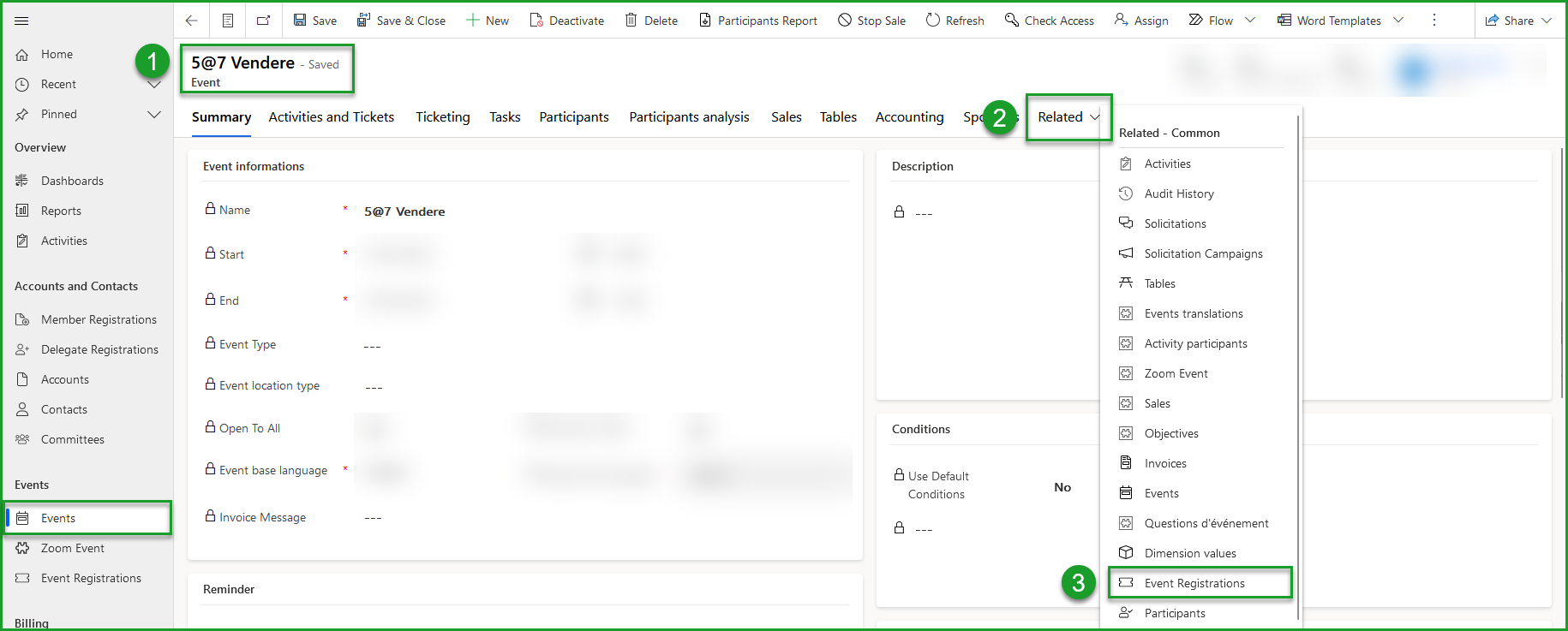
Task: Open Dashboards in the sidebar
Action: 72,181
